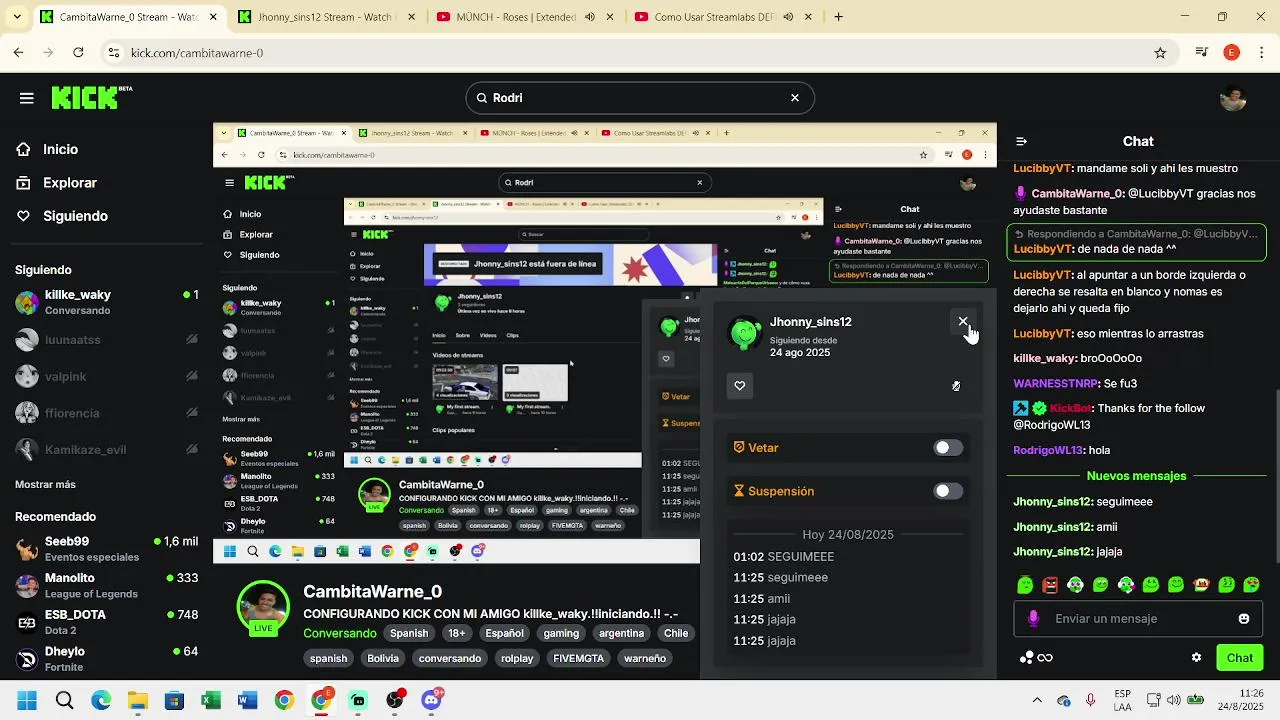Screen dimensions: 1280x720
Task: Open the user profile avatar menu
Action: point(1233,98)
